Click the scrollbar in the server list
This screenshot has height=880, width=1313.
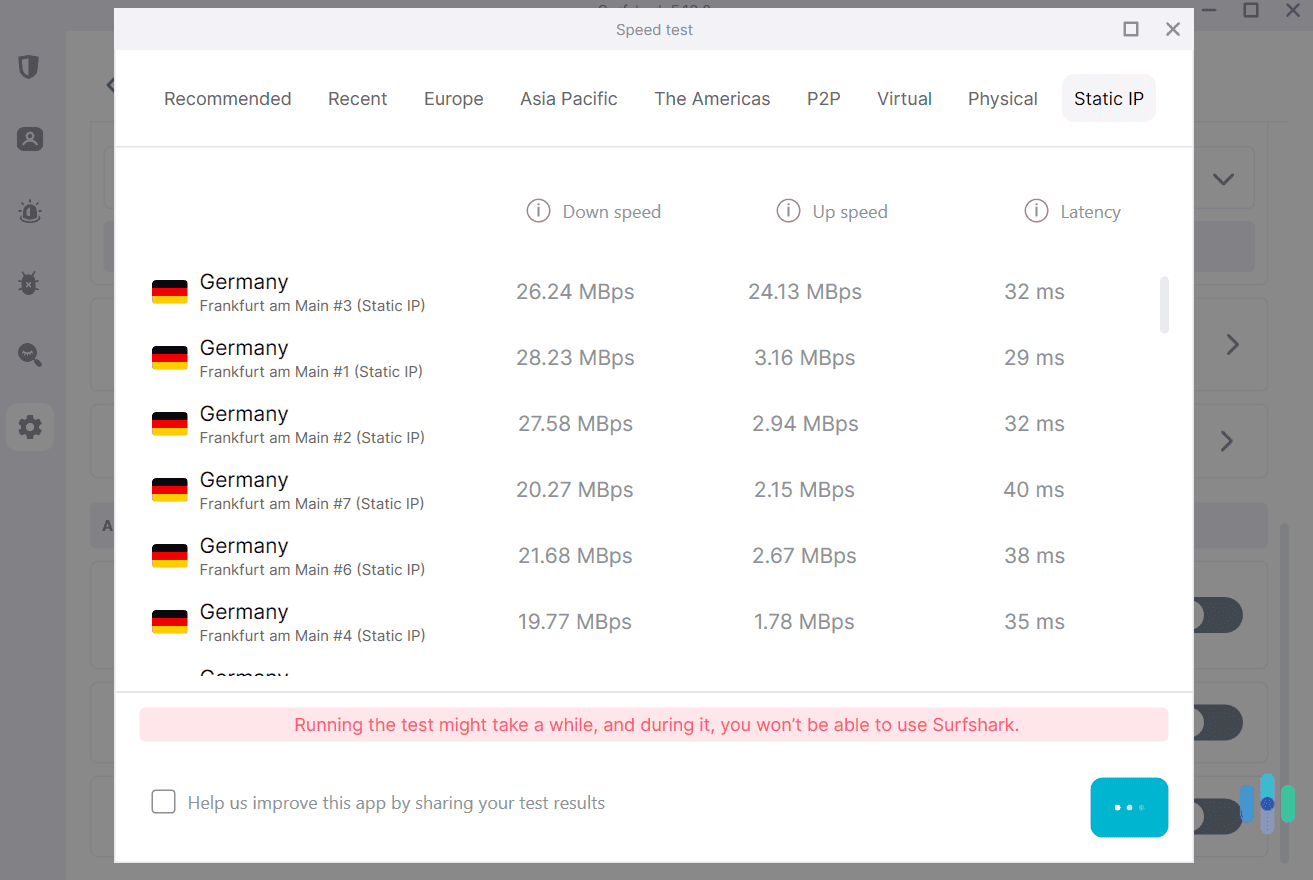click(x=1164, y=305)
